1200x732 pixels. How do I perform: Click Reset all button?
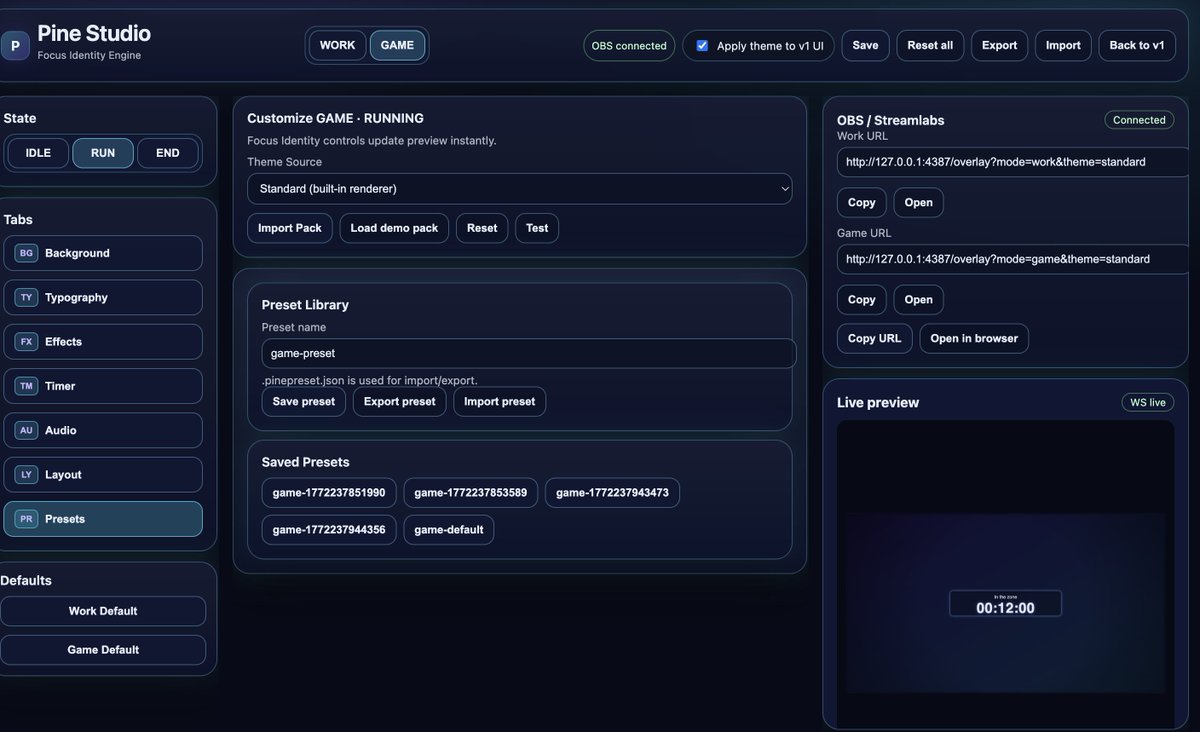coord(930,45)
